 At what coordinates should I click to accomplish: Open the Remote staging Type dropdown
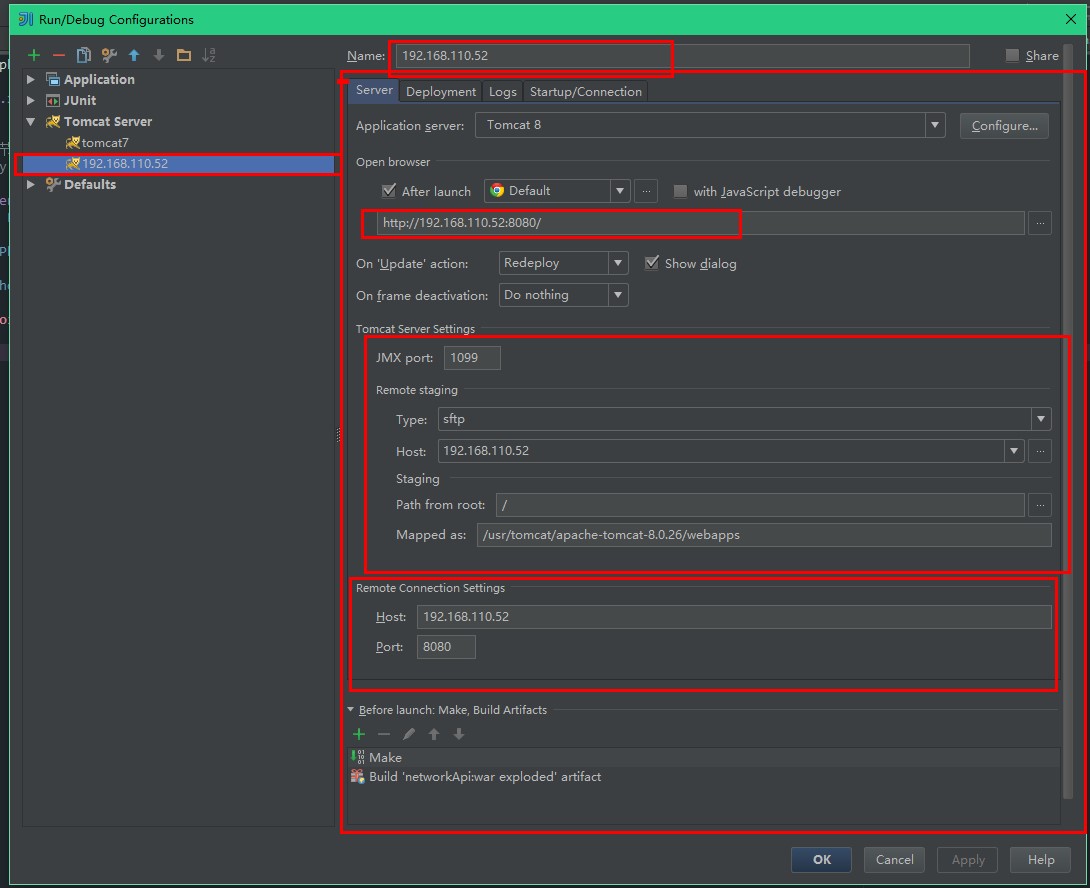tap(1041, 419)
